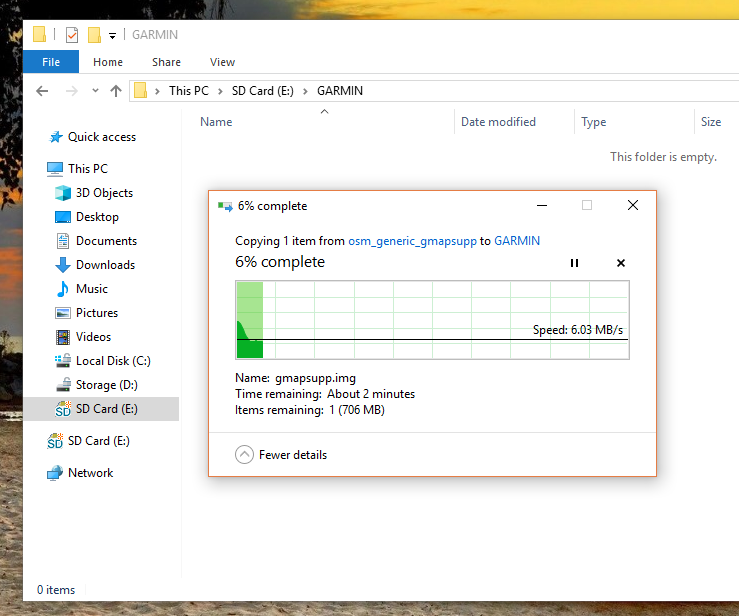
Task: Cancel the copy with the small X button
Action: click(x=621, y=263)
